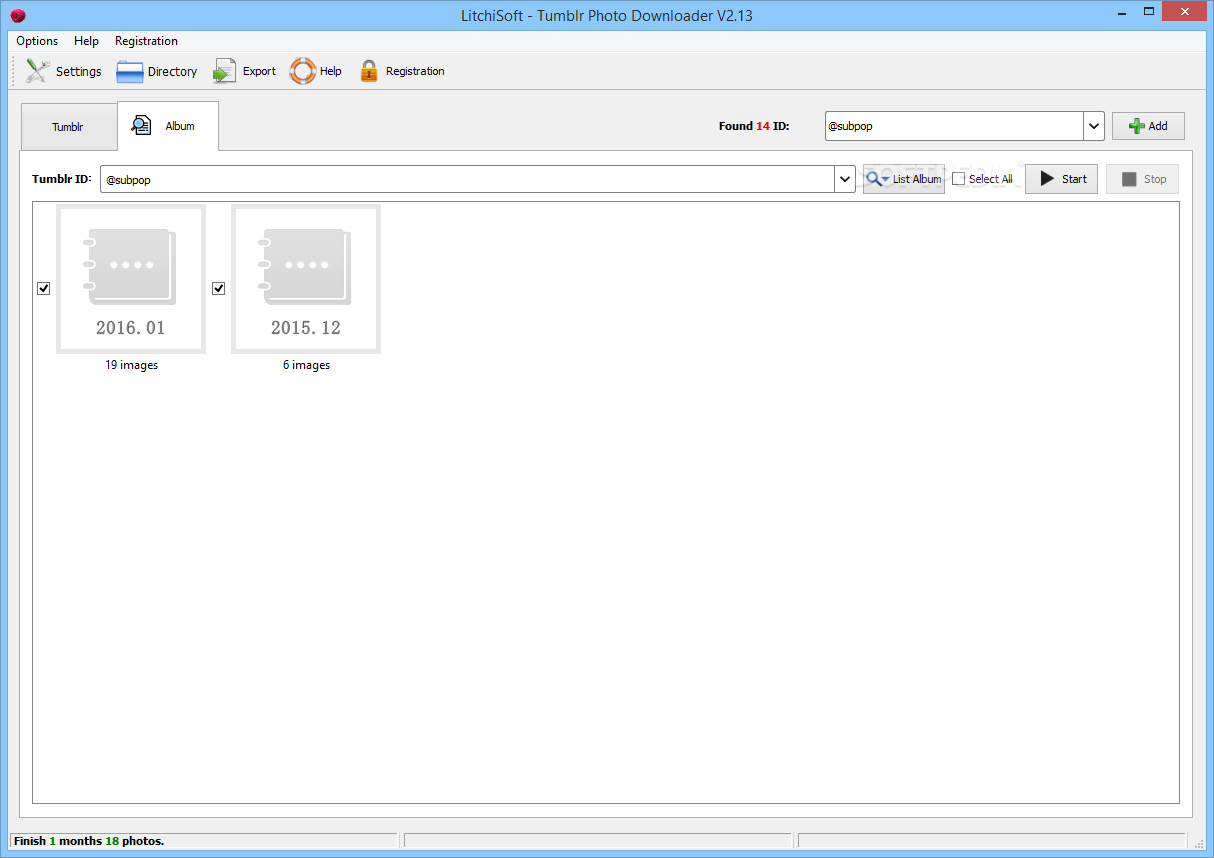Open the Registration menu in menu bar
1214x858 pixels.
pos(146,41)
